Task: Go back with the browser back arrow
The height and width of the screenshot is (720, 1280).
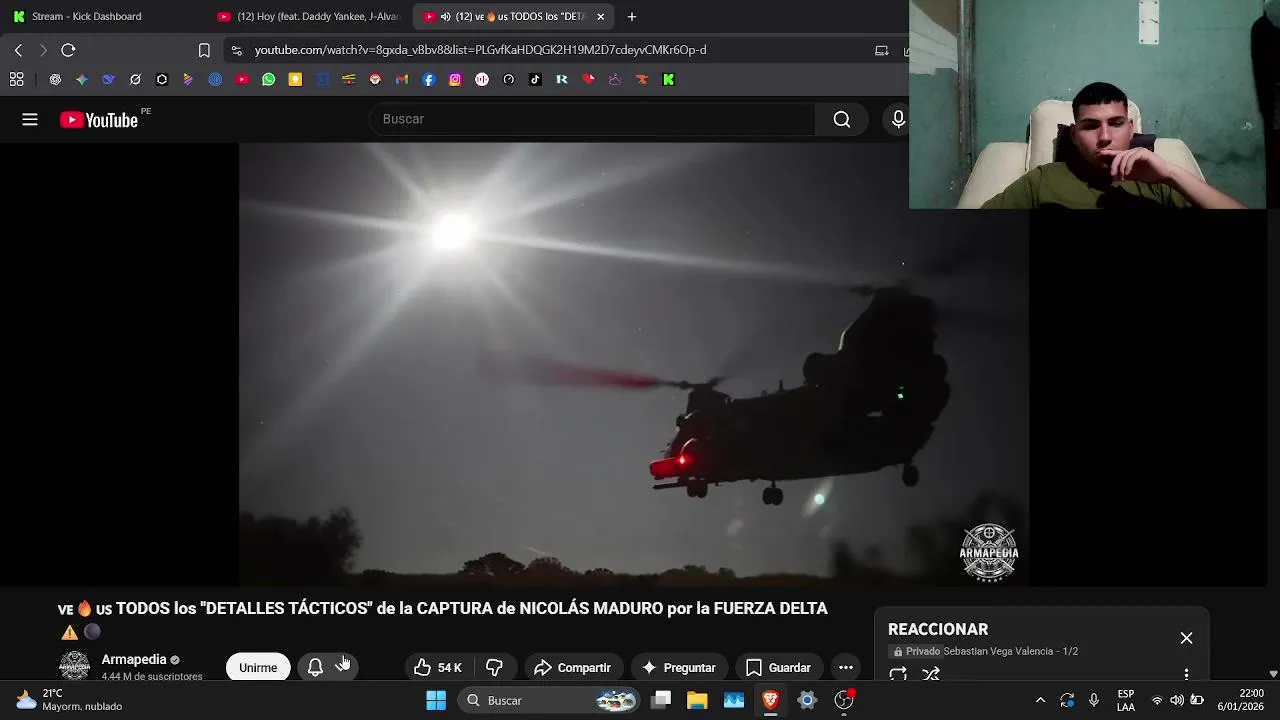Action: 18,50
